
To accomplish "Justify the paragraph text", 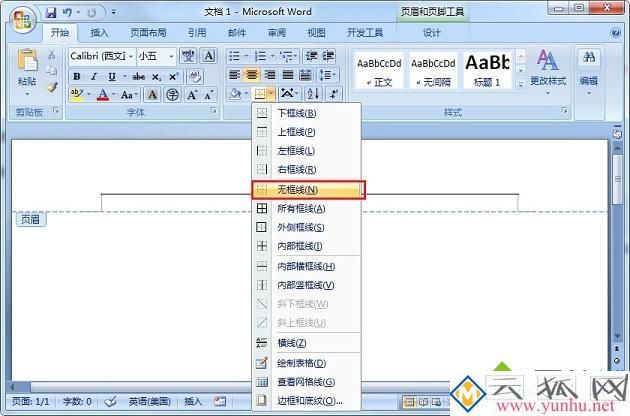I will click(x=288, y=75).
